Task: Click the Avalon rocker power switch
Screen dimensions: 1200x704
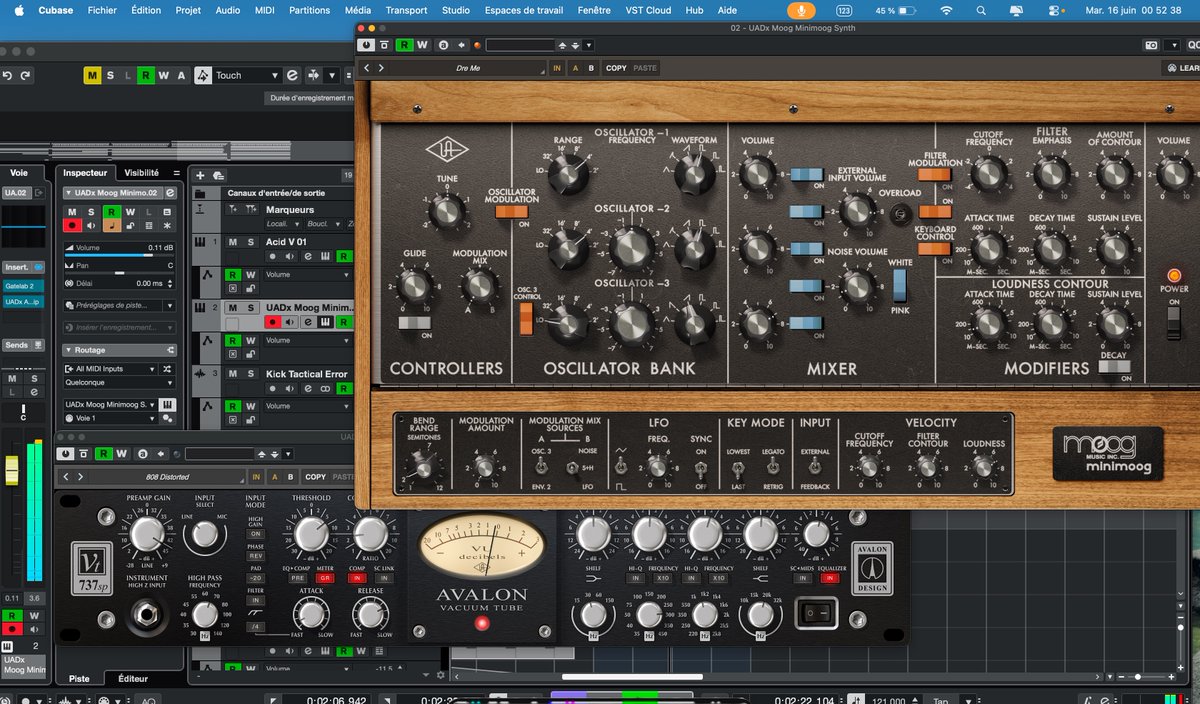Action: point(816,611)
